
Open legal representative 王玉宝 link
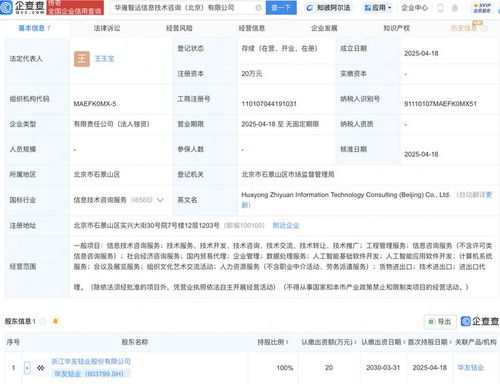pyautogui.click(x=104, y=59)
